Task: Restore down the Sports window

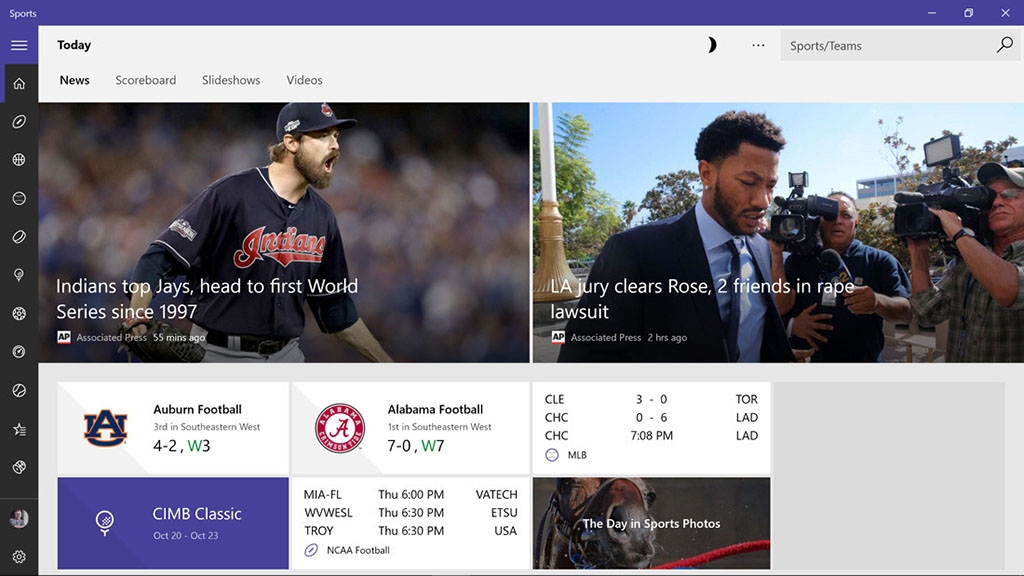Action: click(968, 13)
